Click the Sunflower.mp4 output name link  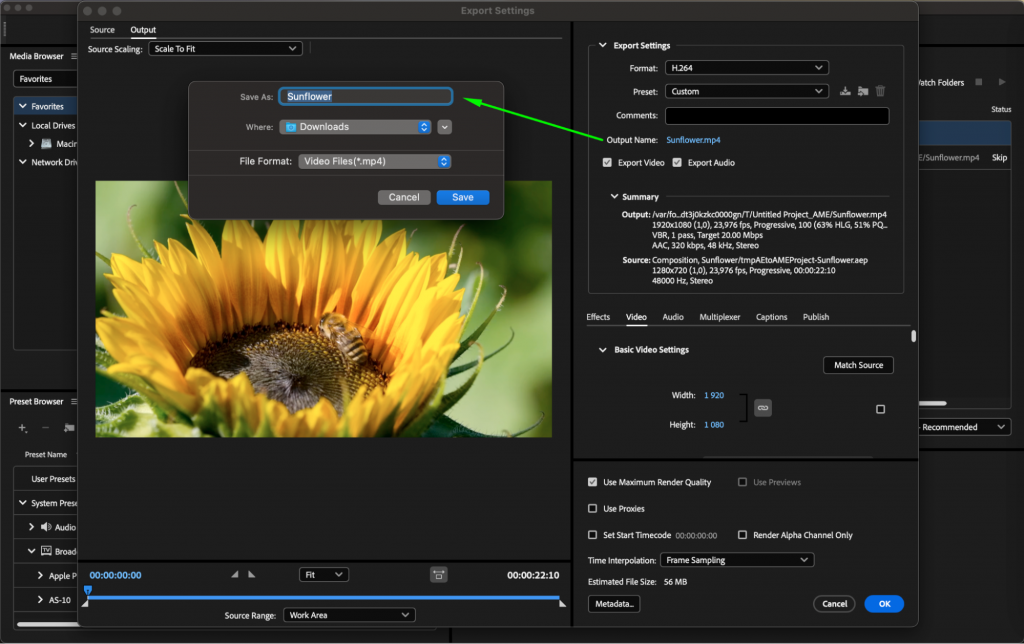693,139
